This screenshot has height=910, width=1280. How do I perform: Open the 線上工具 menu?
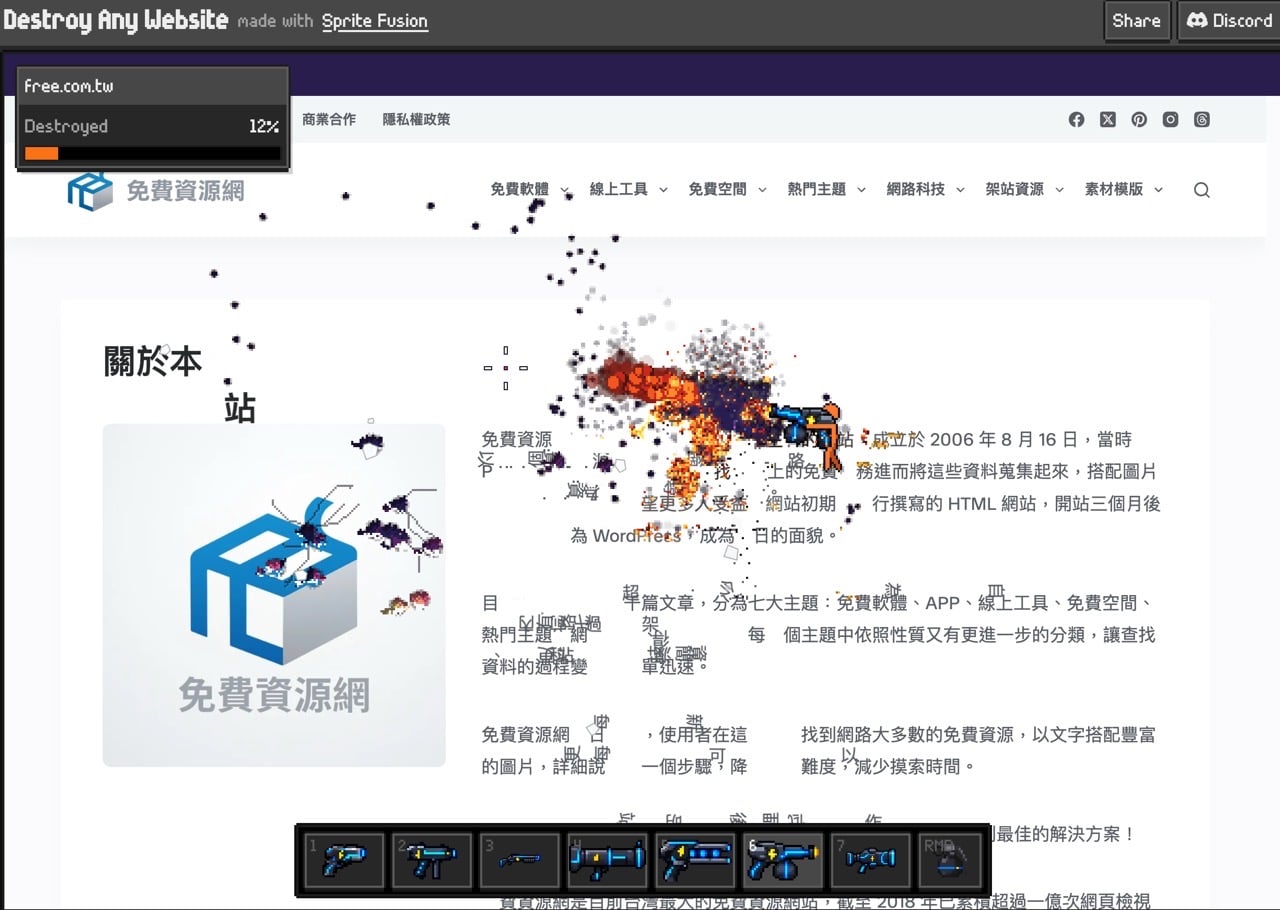coord(619,189)
